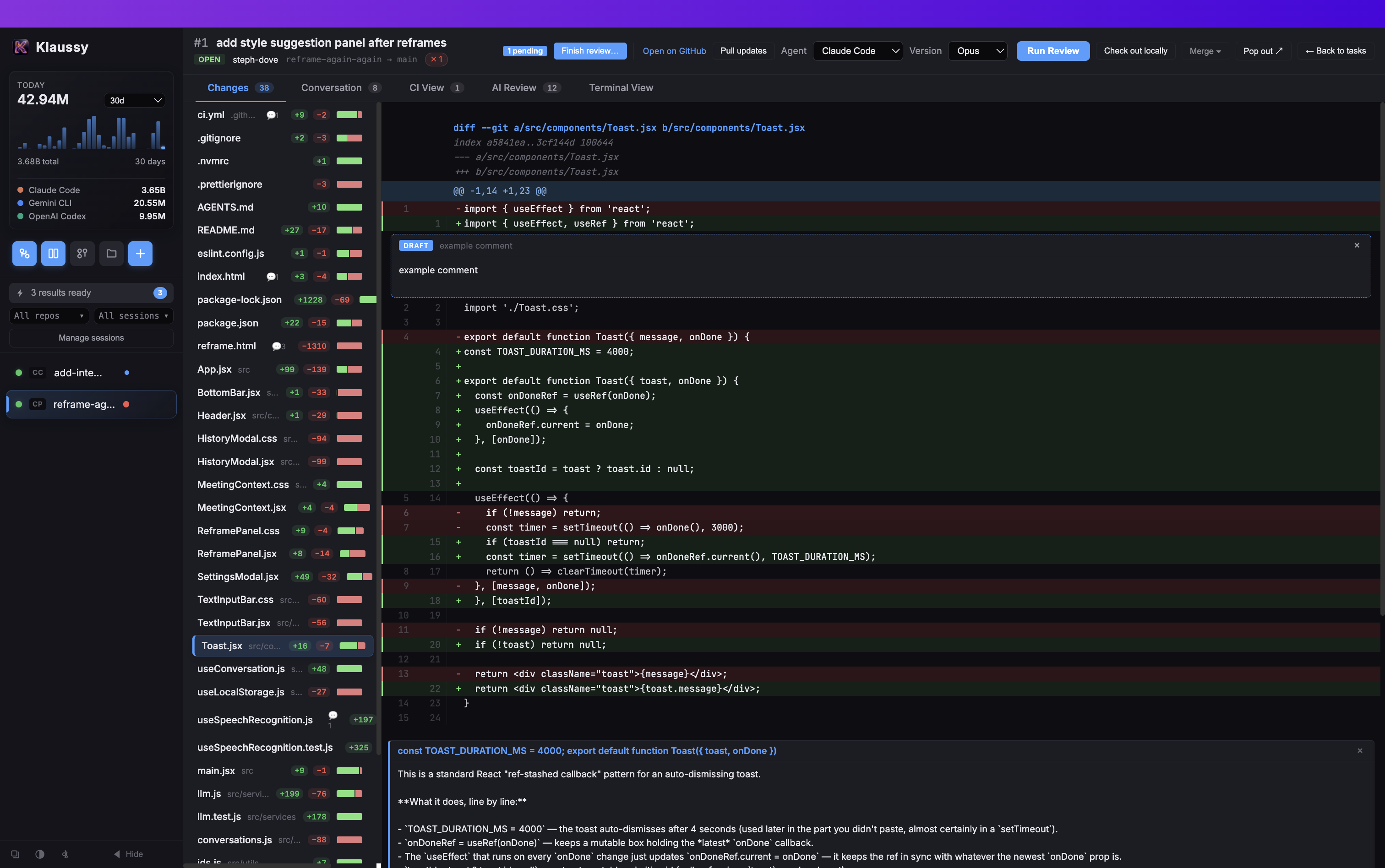Open .gitignore in the file list
This screenshot has width=1385, height=868.
tap(284, 138)
